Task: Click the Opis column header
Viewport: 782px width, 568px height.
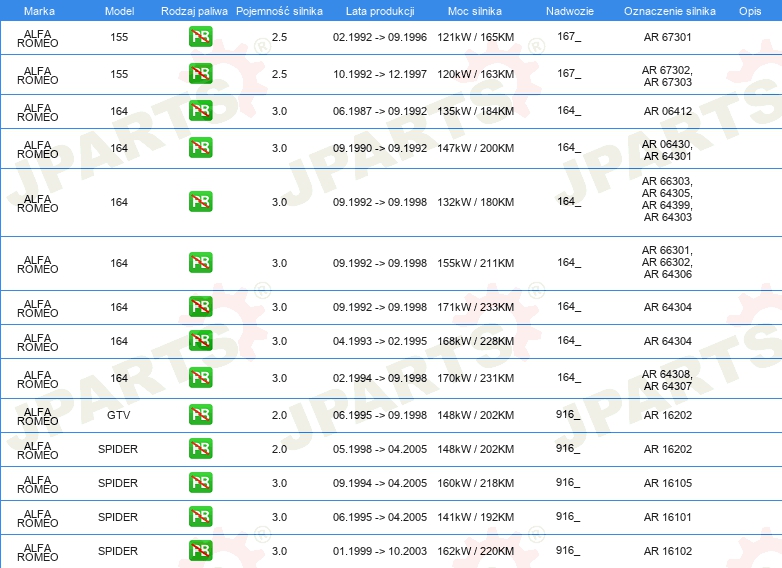Action: coord(750,11)
